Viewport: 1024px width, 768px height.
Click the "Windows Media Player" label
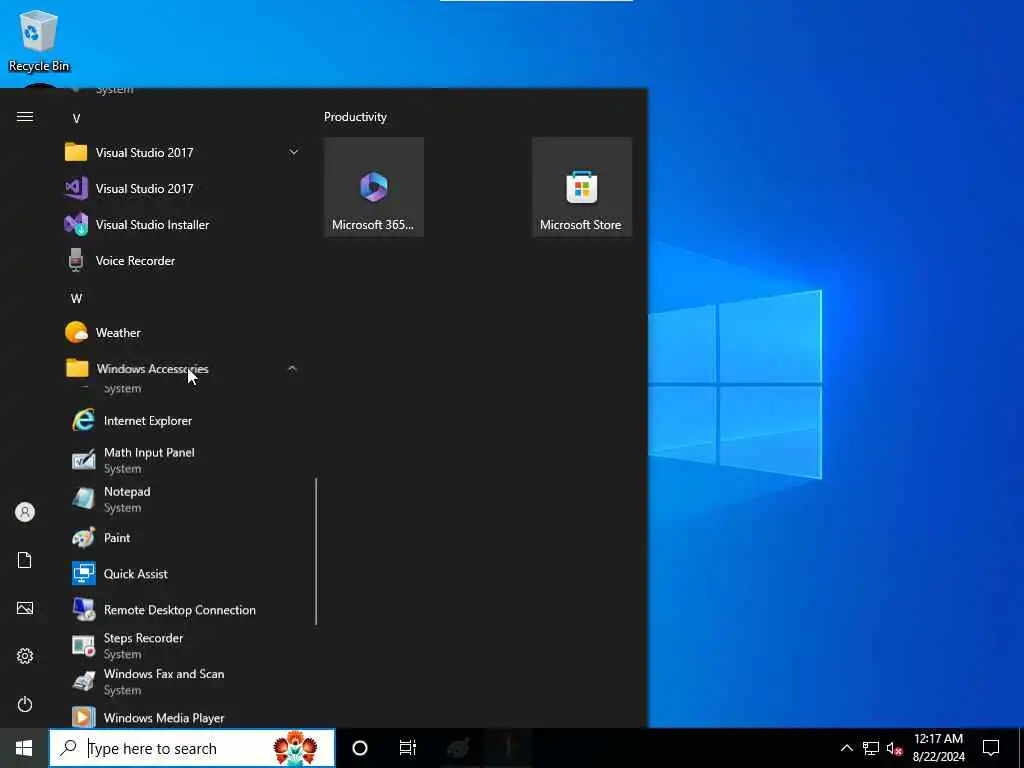164,718
